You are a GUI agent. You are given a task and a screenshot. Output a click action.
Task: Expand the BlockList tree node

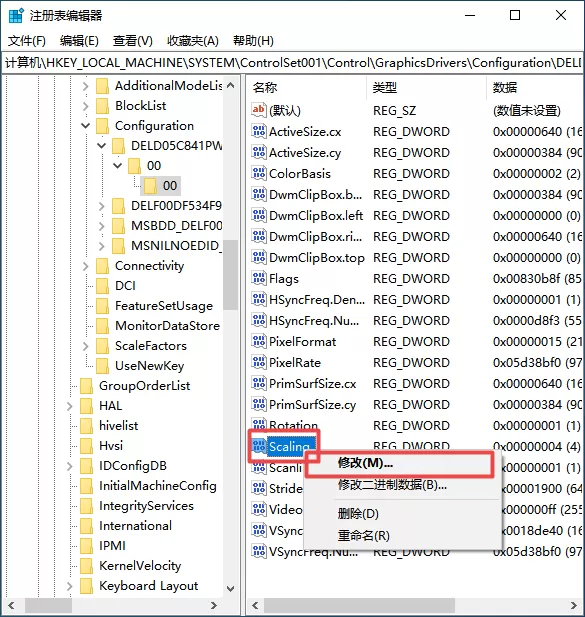(85, 105)
